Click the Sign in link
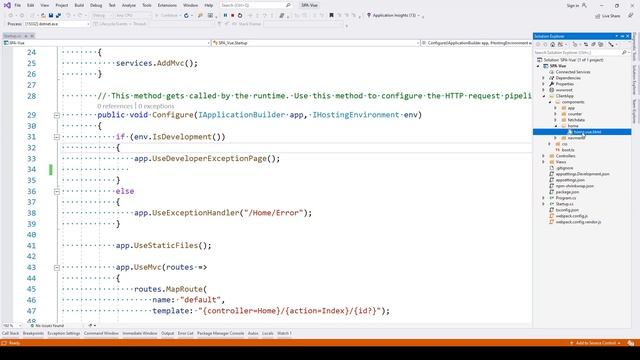The width and height of the screenshot is (640, 360). 573,5
